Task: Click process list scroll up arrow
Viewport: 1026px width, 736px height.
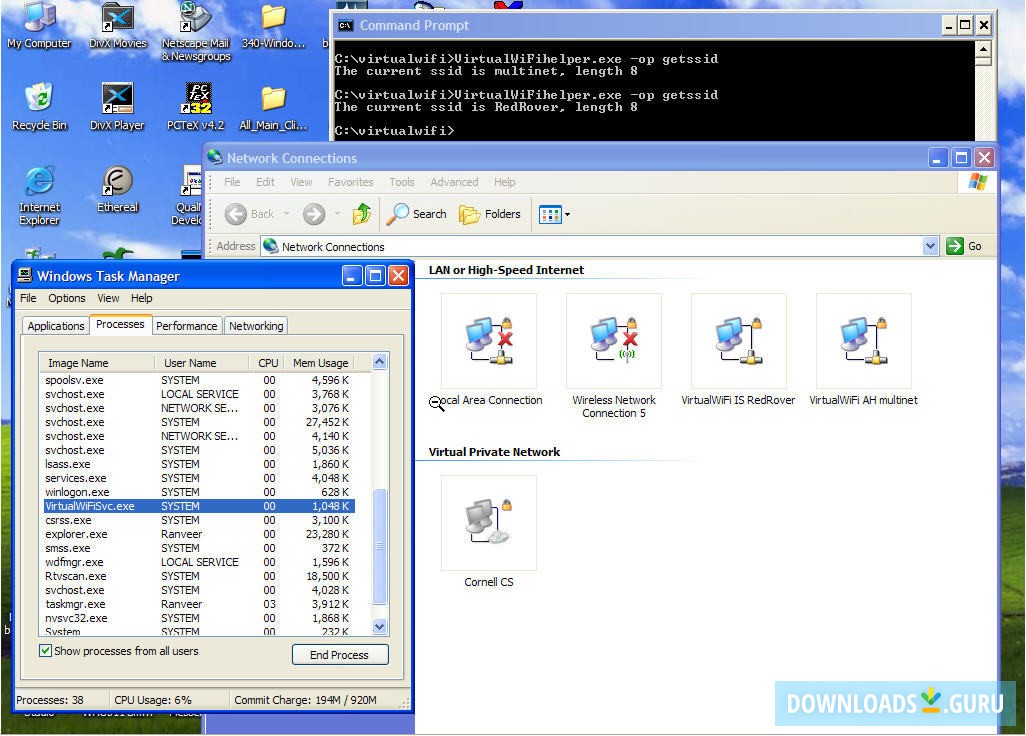Action: (380, 362)
